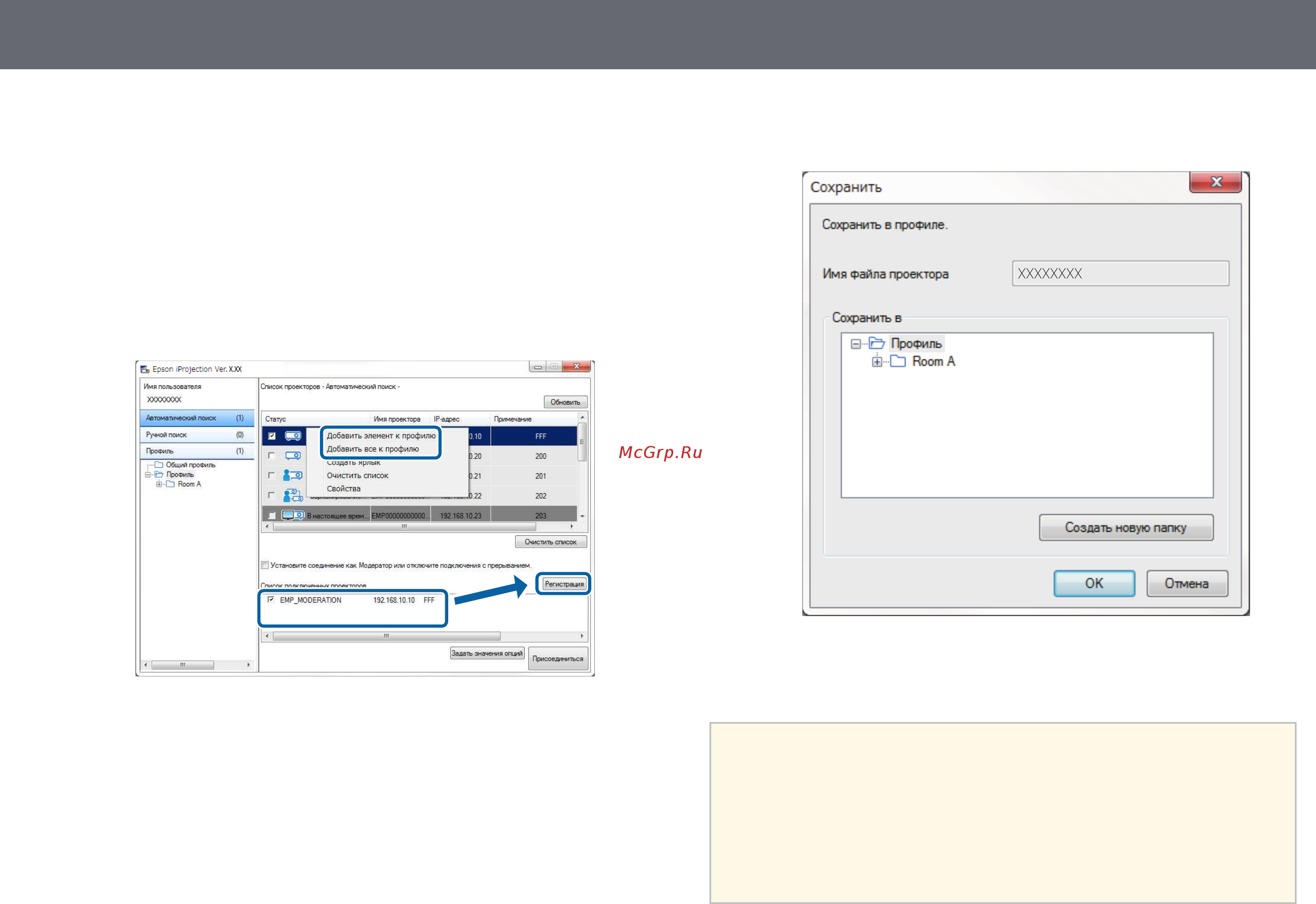This screenshot has width=1316, height=904.
Task: Click the projector list vertical scrollbar thumb
Action: (x=582, y=442)
